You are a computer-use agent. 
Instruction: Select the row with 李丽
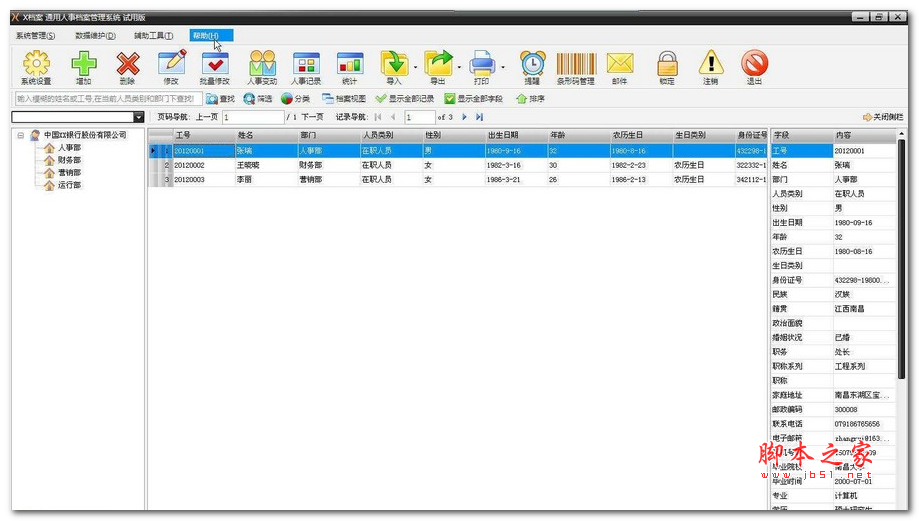458,180
